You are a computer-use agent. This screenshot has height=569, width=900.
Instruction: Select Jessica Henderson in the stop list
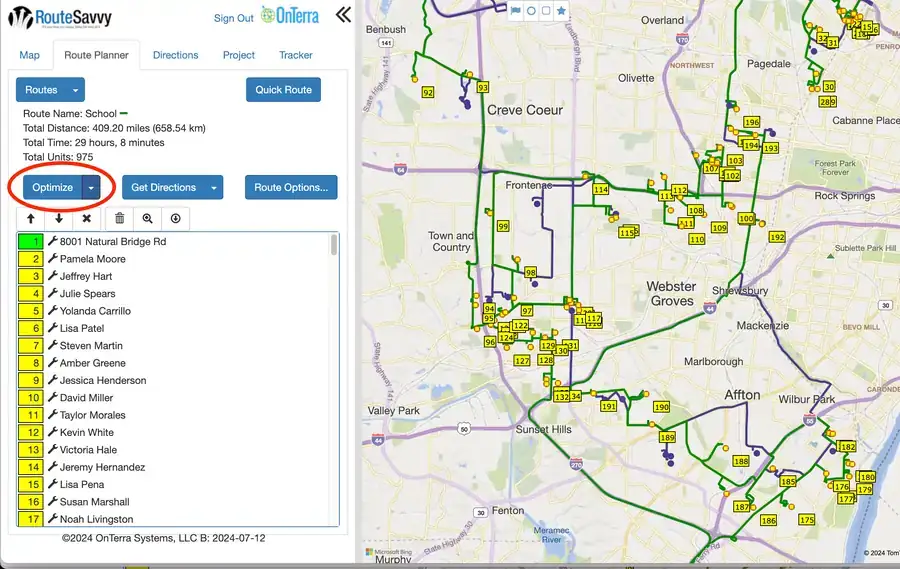point(103,380)
